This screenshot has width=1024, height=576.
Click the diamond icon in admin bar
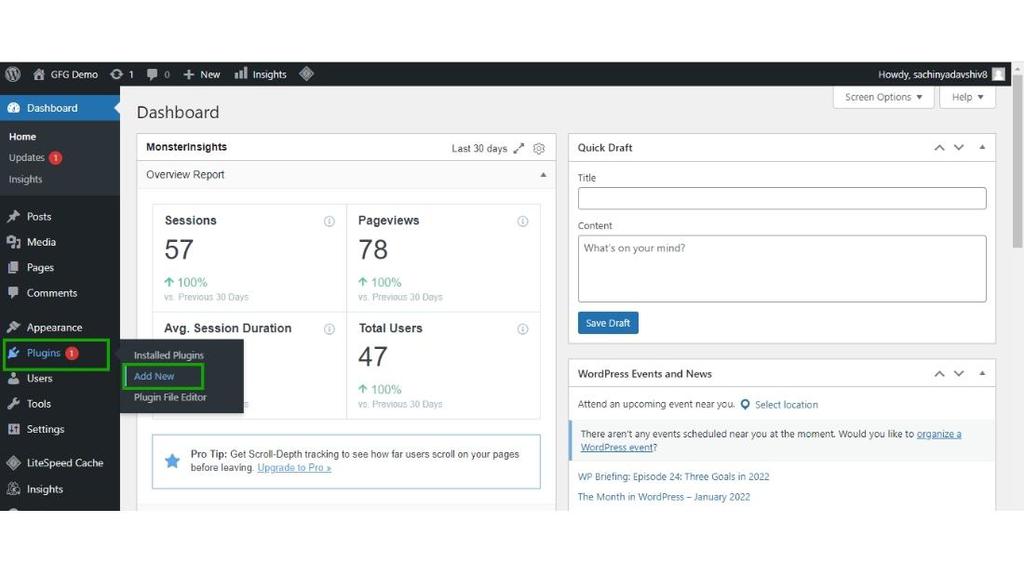coord(306,74)
